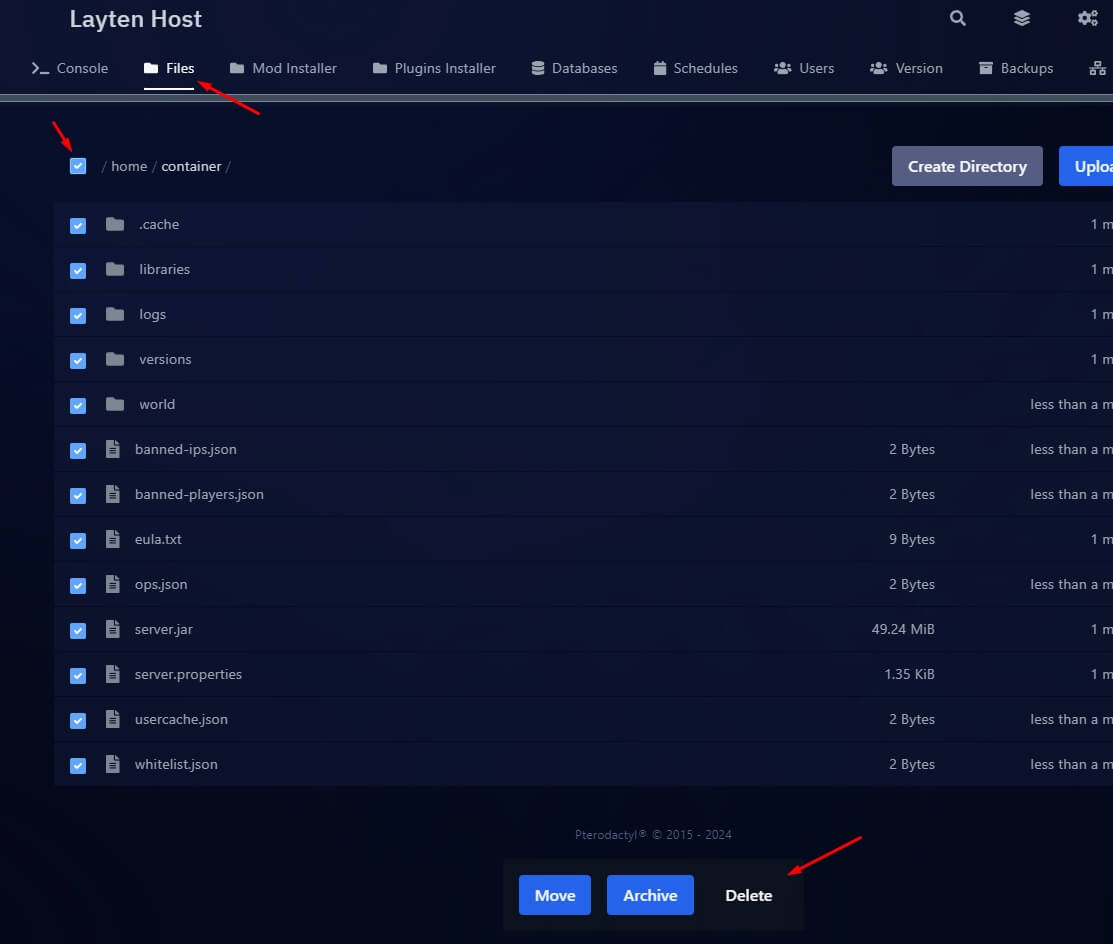Click the ops.json file icon
The image size is (1113, 944).
[x=113, y=584]
